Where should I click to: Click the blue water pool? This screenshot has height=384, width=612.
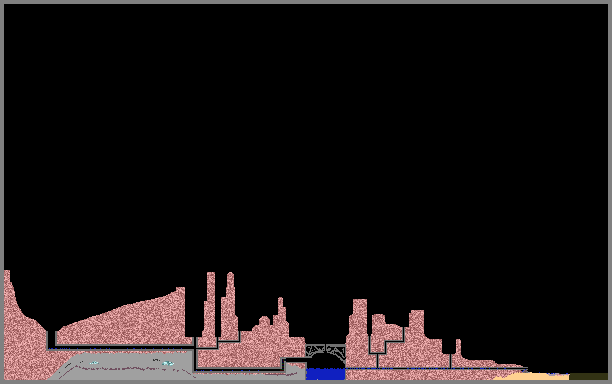click(325, 374)
